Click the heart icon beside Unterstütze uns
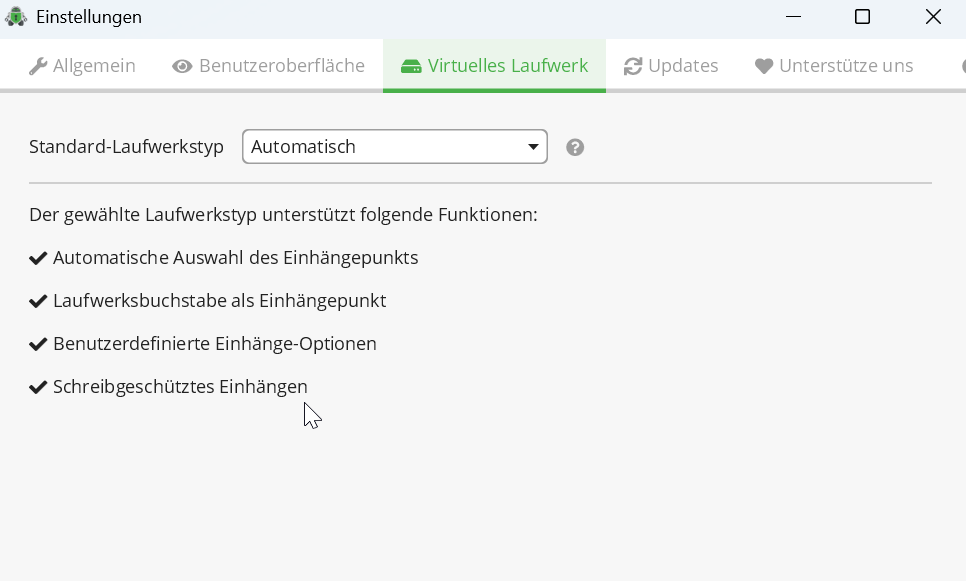The image size is (966, 581). 764,65
